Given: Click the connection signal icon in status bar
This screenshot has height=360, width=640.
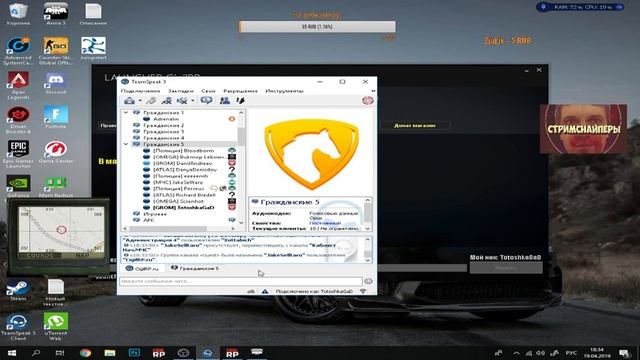Looking at the screenshot, I should click(x=362, y=291).
